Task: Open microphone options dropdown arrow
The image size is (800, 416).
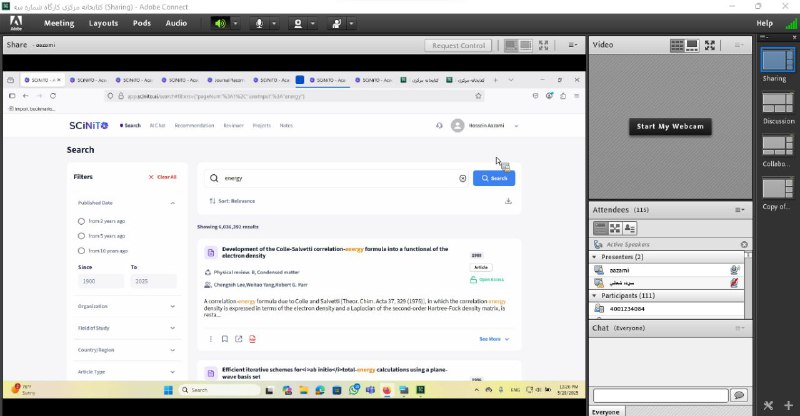Action: (274, 23)
